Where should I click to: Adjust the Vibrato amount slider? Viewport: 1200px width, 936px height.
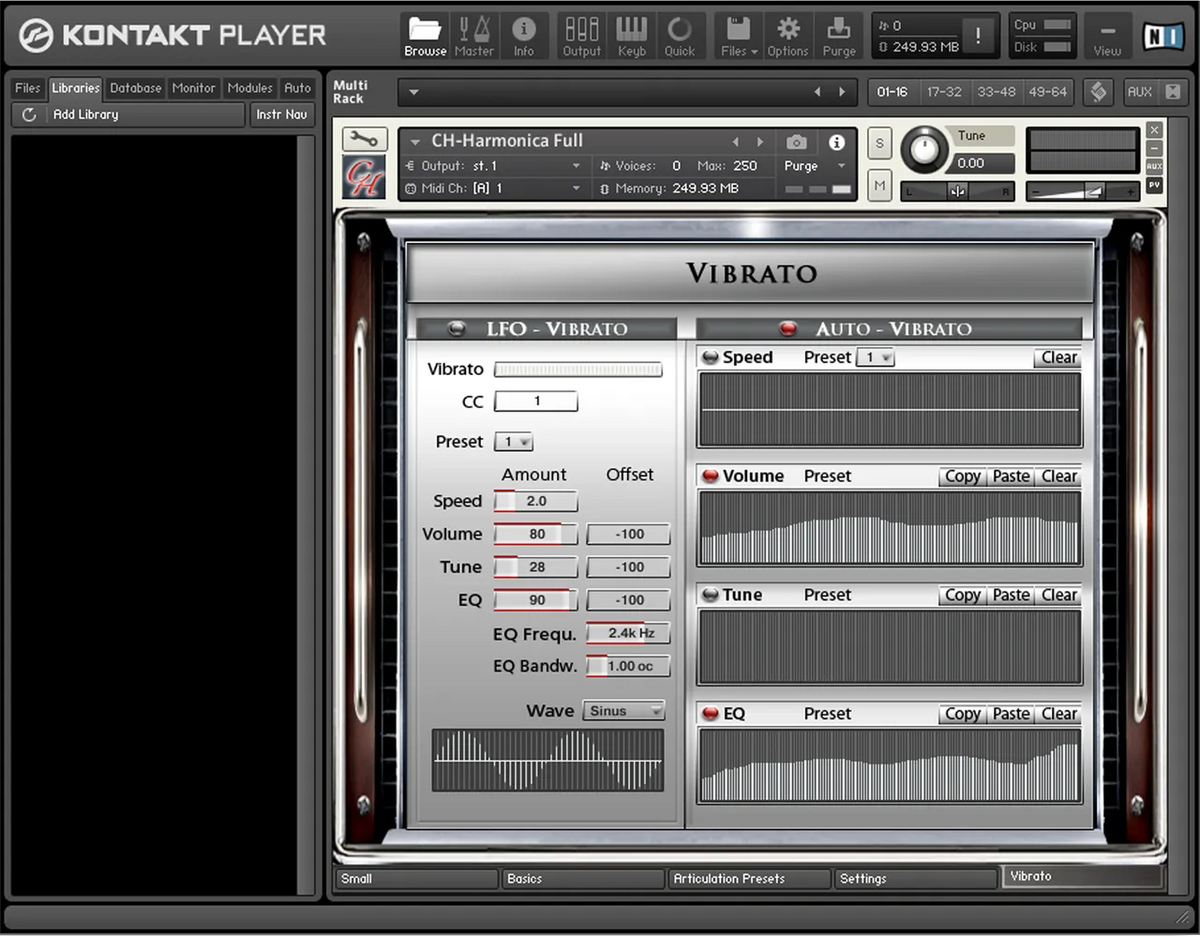(578, 370)
